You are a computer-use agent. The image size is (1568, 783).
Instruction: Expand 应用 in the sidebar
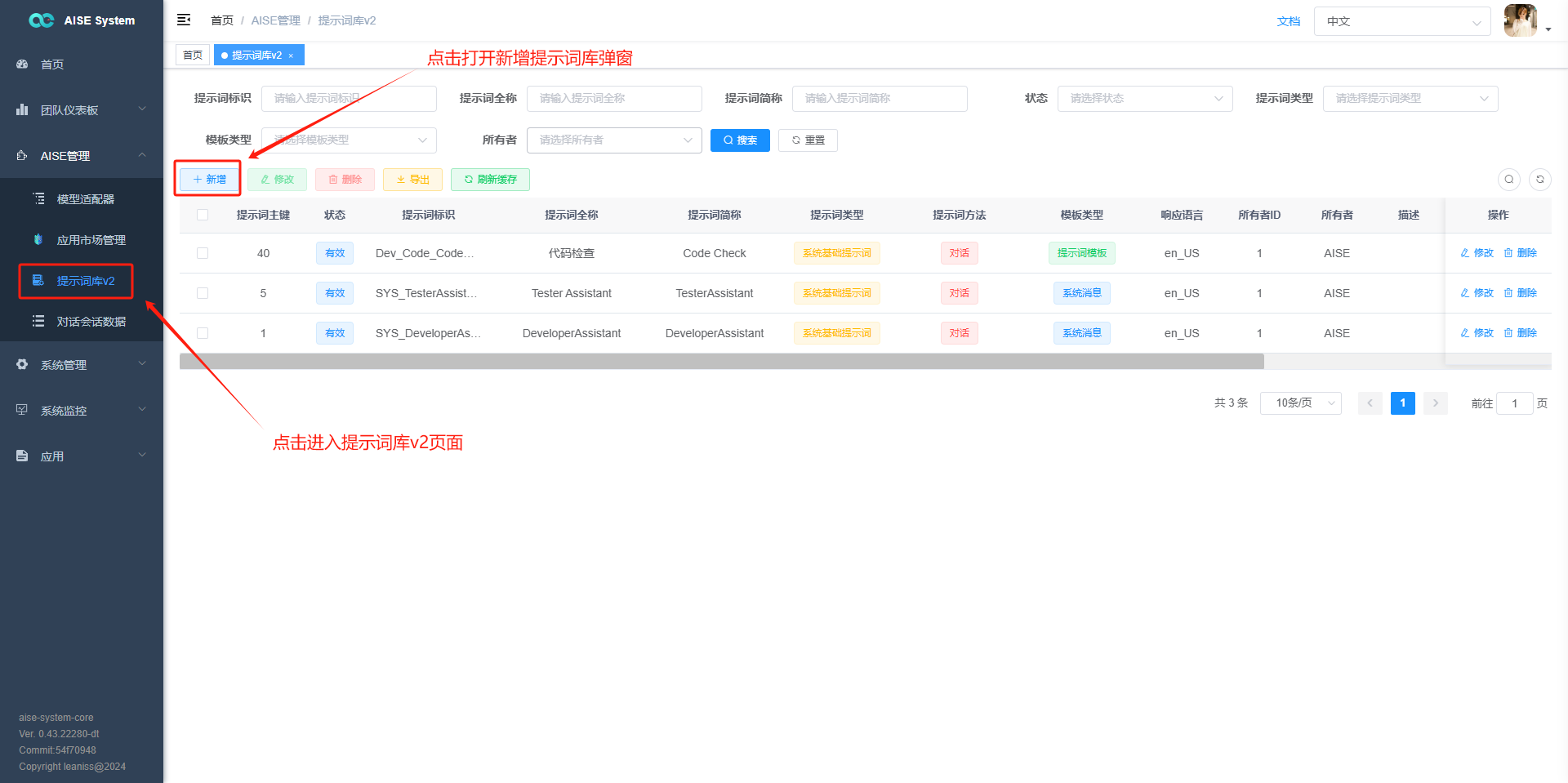82,456
